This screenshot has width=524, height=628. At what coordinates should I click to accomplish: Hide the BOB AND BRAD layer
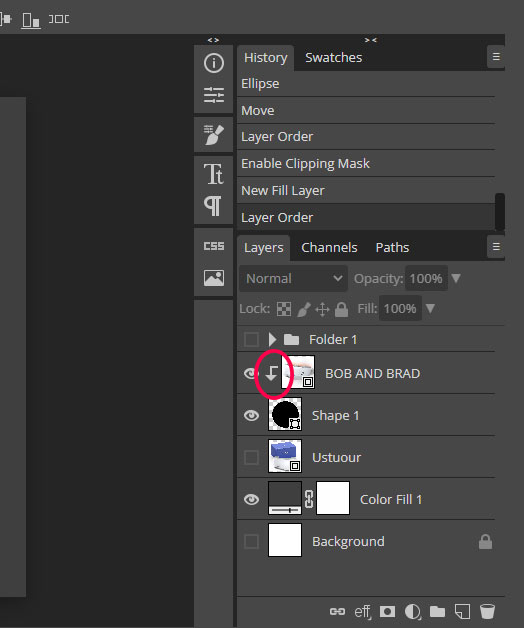click(x=250, y=374)
